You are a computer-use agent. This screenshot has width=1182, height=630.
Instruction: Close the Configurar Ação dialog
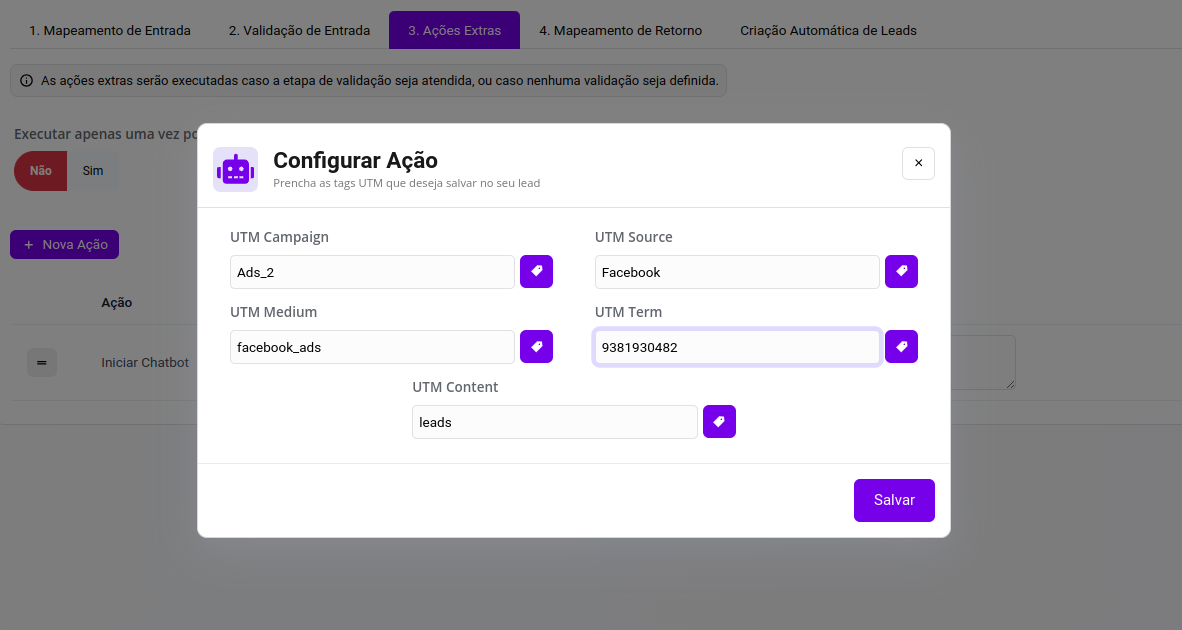tap(918, 163)
